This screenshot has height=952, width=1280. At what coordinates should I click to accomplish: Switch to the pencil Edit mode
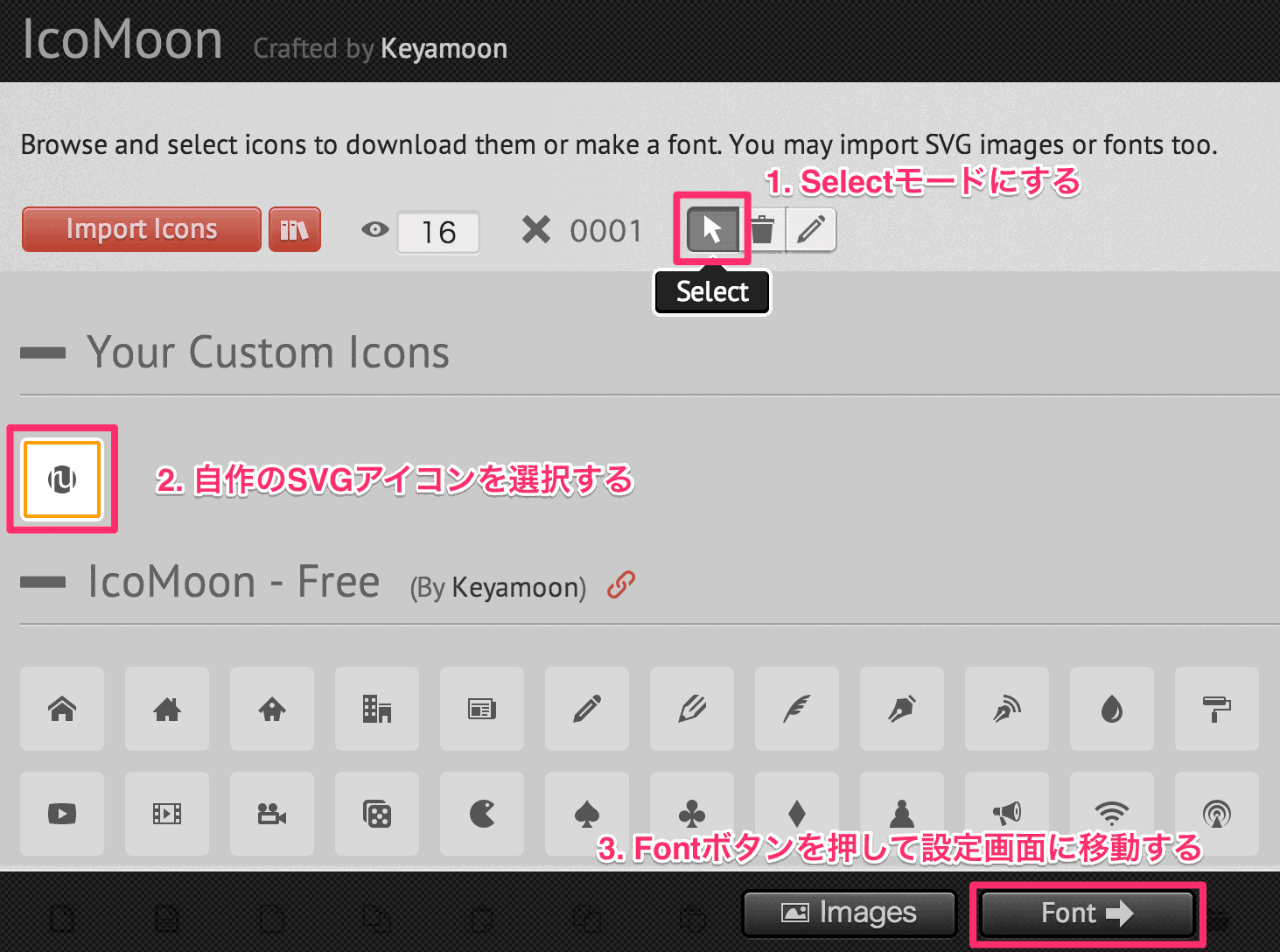[x=811, y=230]
